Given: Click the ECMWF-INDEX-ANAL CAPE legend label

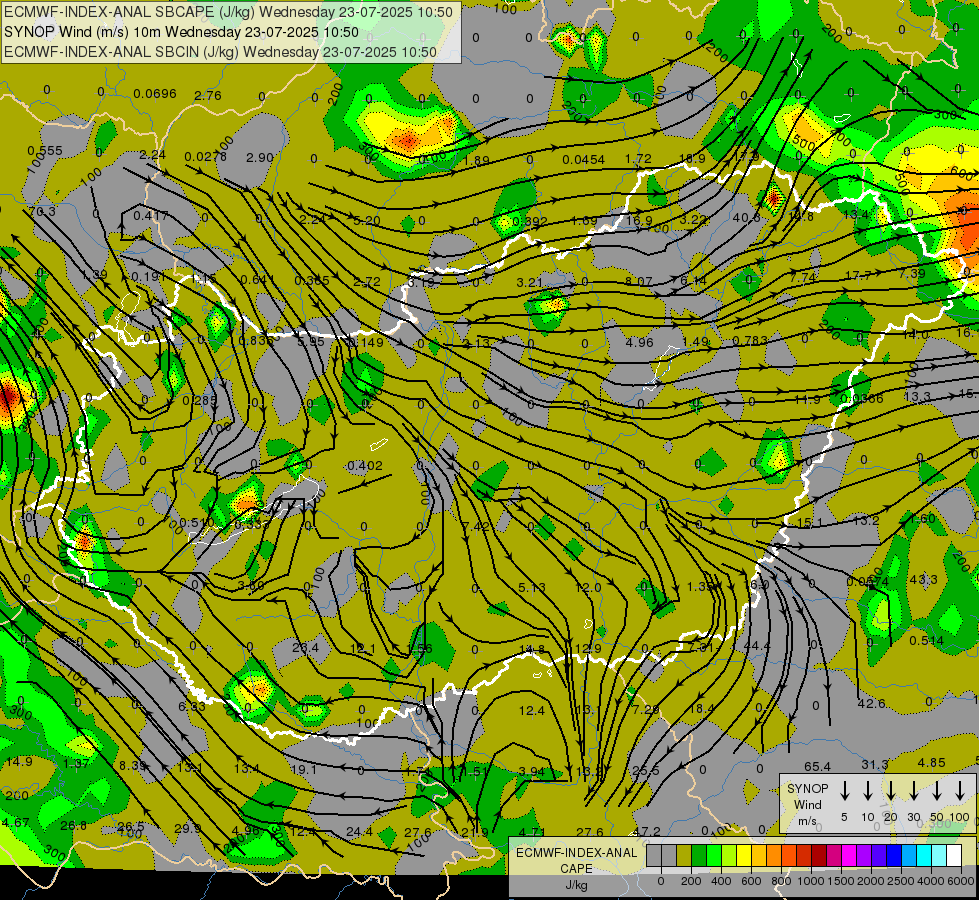Looking at the screenshot, I should [x=576, y=861].
